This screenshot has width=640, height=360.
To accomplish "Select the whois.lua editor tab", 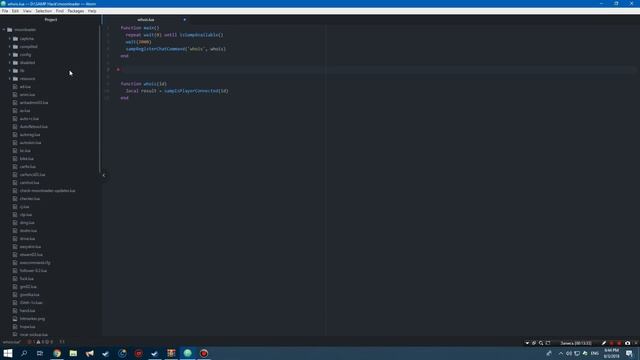I will tap(146, 20).
